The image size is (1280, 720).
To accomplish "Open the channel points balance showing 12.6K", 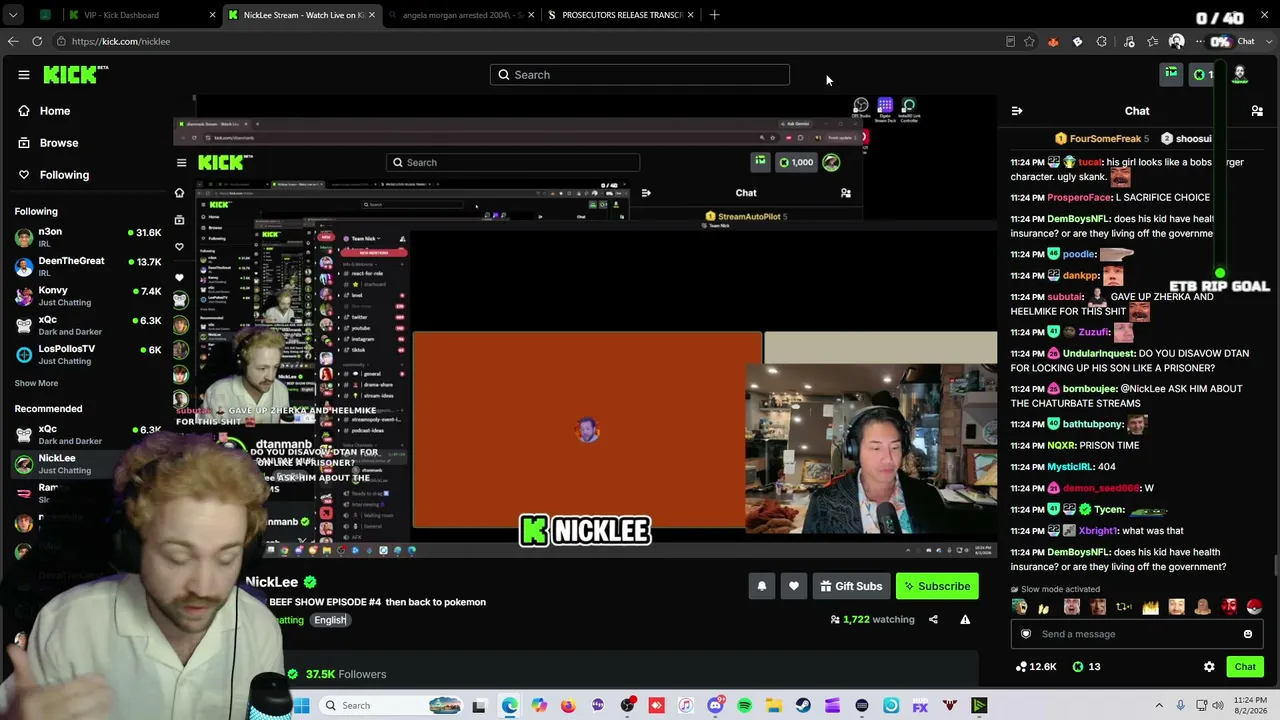I will click(1036, 667).
